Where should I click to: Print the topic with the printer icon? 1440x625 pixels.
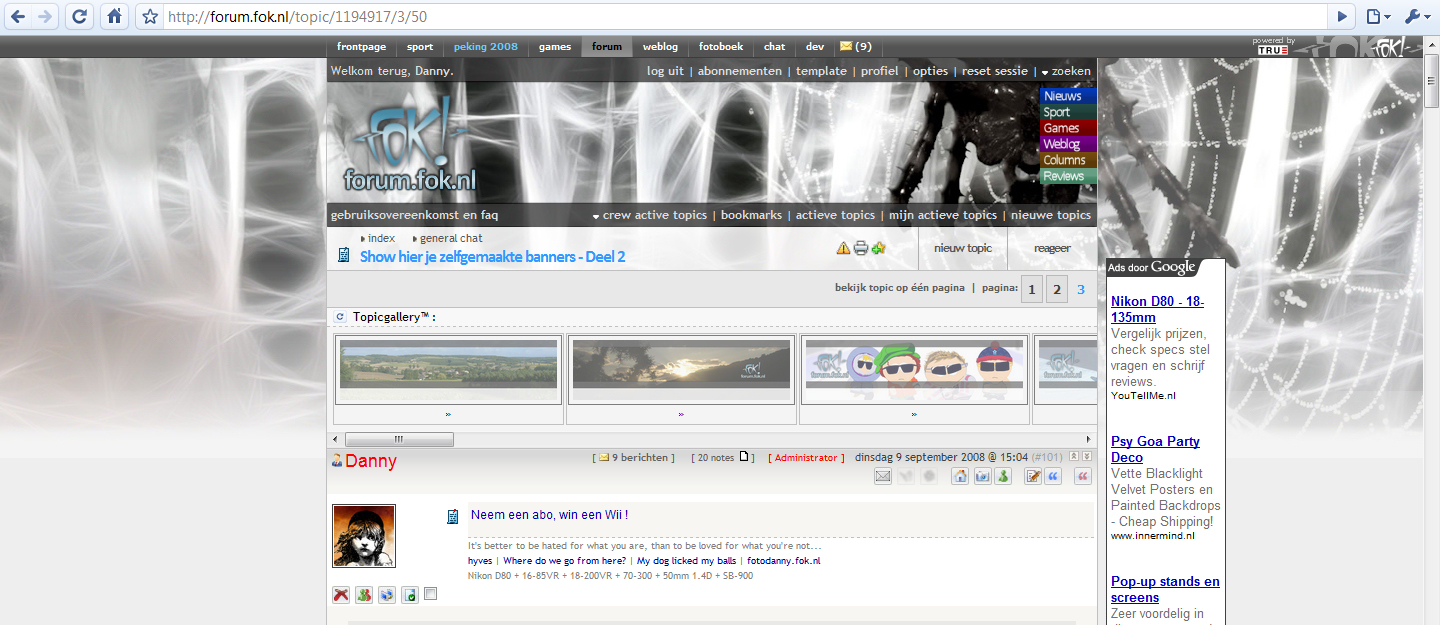tap(860, 248)
